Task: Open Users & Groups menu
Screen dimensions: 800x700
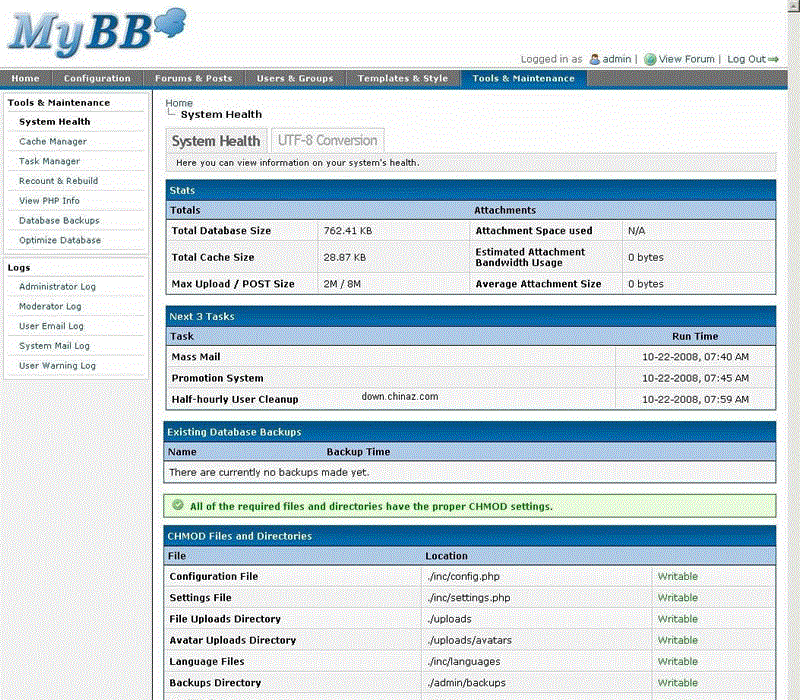Action: tap(295, 79)
